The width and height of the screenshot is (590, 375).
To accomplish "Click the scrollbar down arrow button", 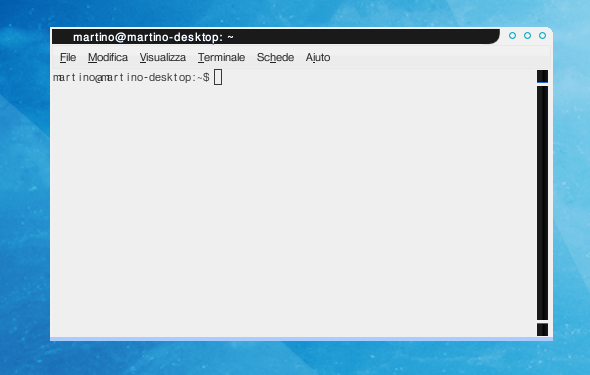I will (x=542, y=330).
